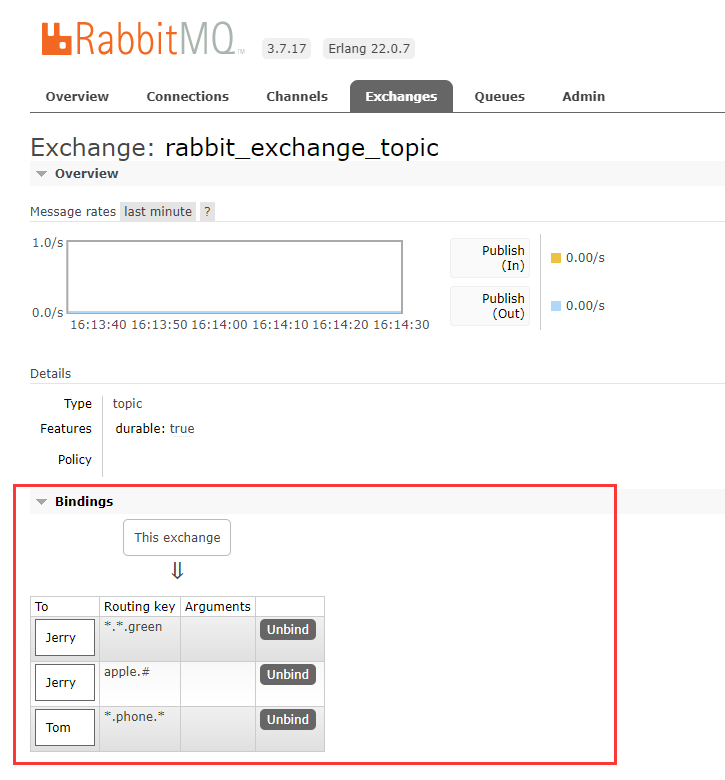Screen dimensions: 725x780
Task: Open the Tom queue link
Action: 65,727
